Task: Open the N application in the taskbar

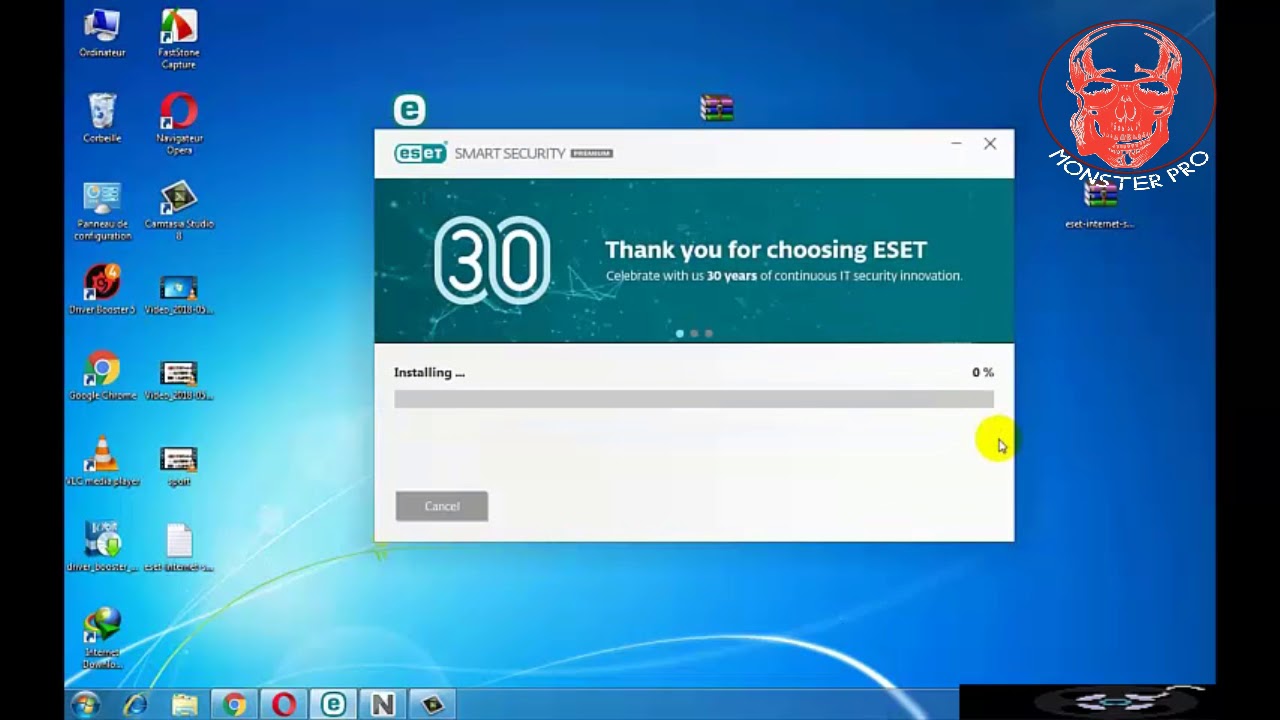Action: tap(382, 704)
